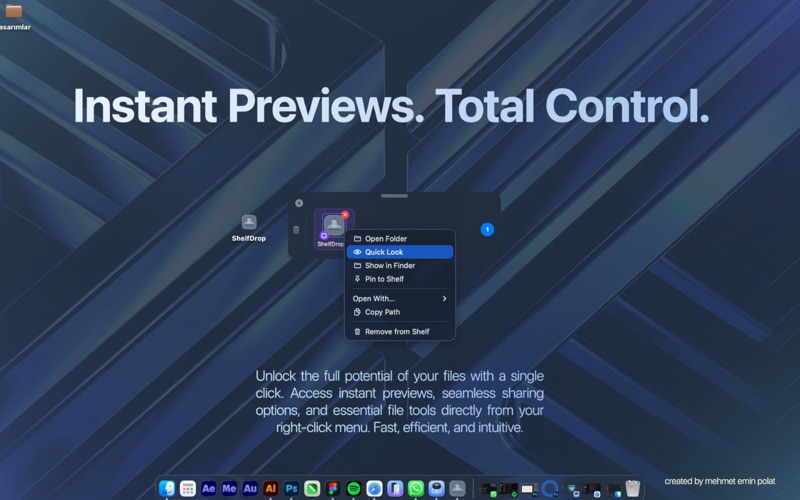Click Show in Finder menu entry
The width and height of the screenshot is (800, 500).
(x=399, y=265)
